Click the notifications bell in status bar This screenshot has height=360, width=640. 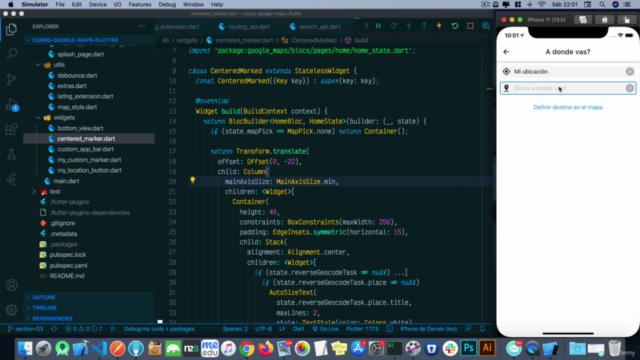(x=482, y=329)
